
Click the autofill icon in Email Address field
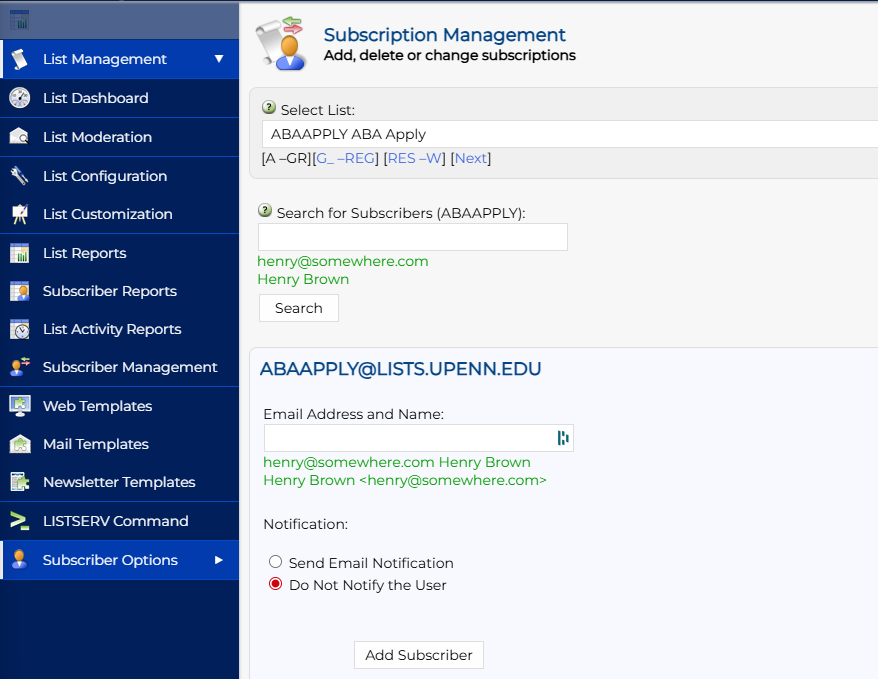[x=563, y=438]
